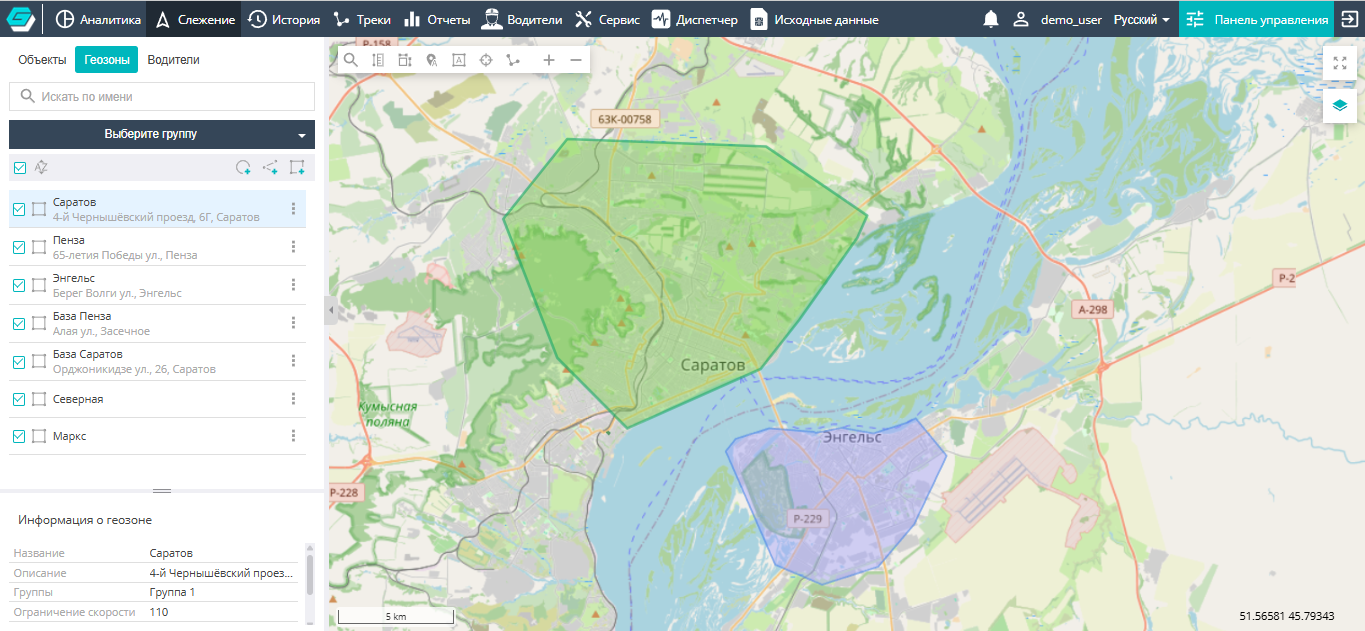
Task: Open Панель управления
Action: click(1256, 19)
